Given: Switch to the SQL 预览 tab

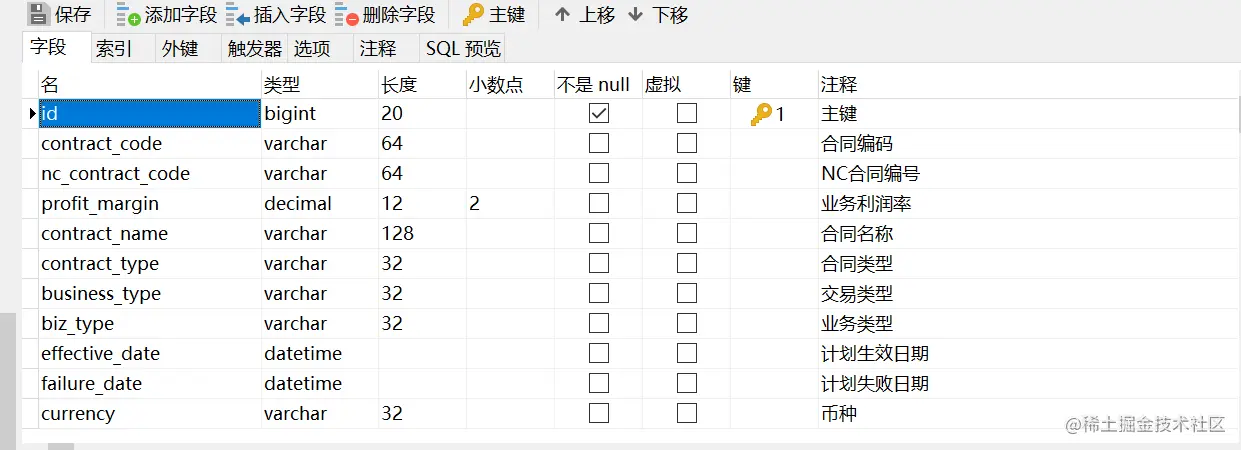Looking at the screenshot, I should tap(463, 49).
